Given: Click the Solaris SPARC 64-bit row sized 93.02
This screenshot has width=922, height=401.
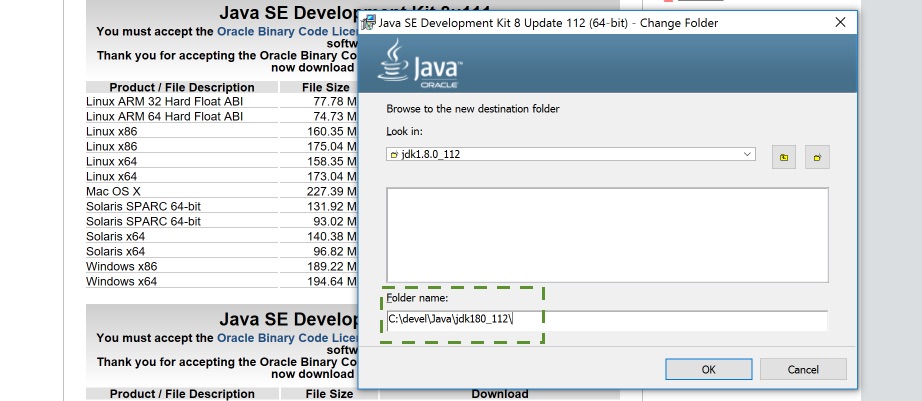Looking at the screenshot, I should (x=221, y=221).
